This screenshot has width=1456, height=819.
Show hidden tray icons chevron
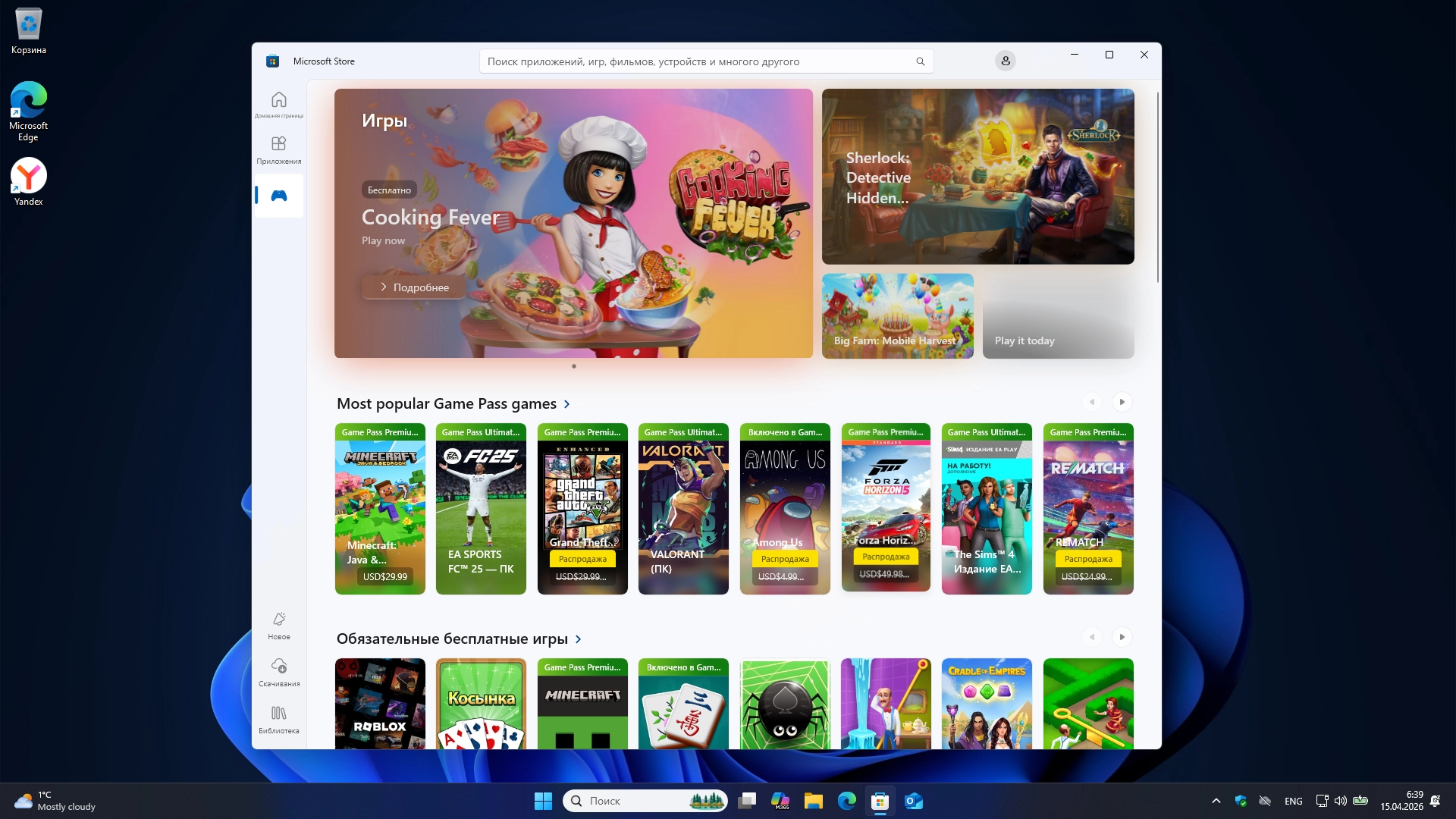[1216, 801]
